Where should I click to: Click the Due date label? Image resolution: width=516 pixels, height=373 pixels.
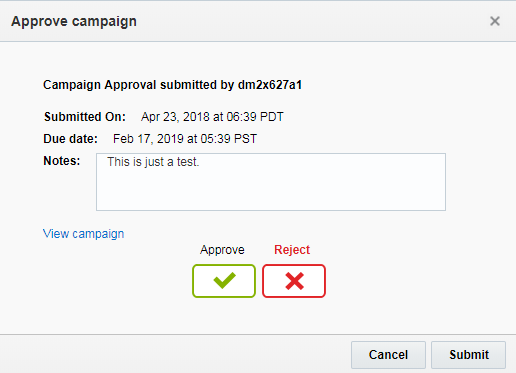click(x=70, y=139)
